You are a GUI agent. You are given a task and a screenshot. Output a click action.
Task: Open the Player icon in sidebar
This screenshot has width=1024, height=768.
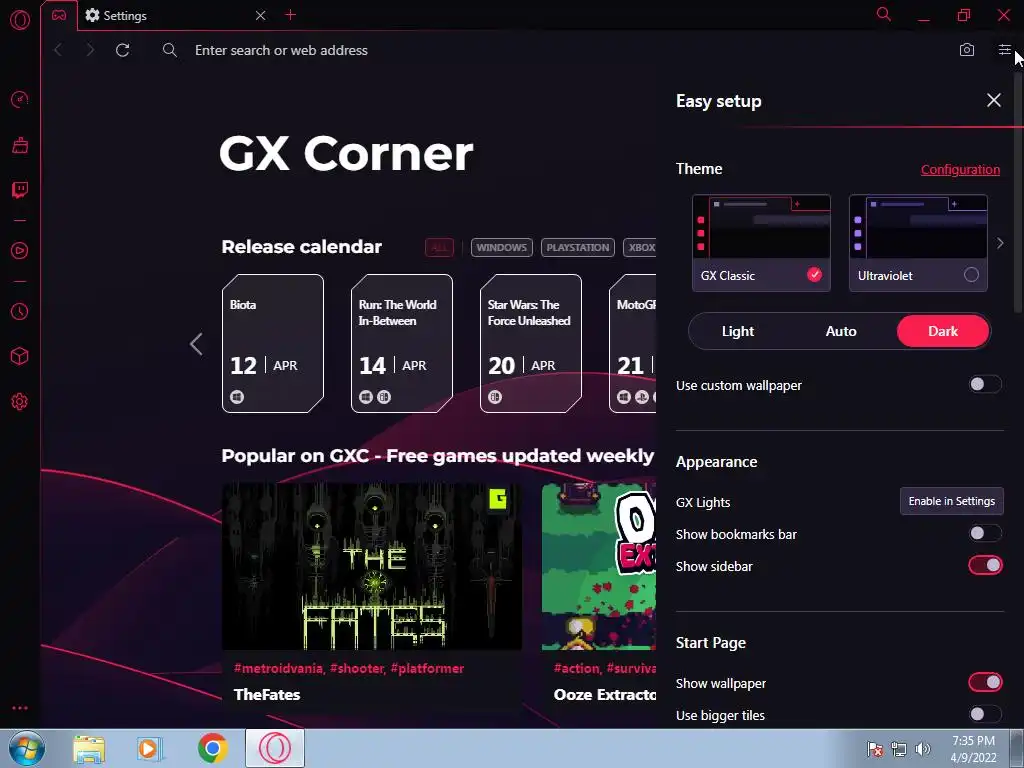coord(20,251)
